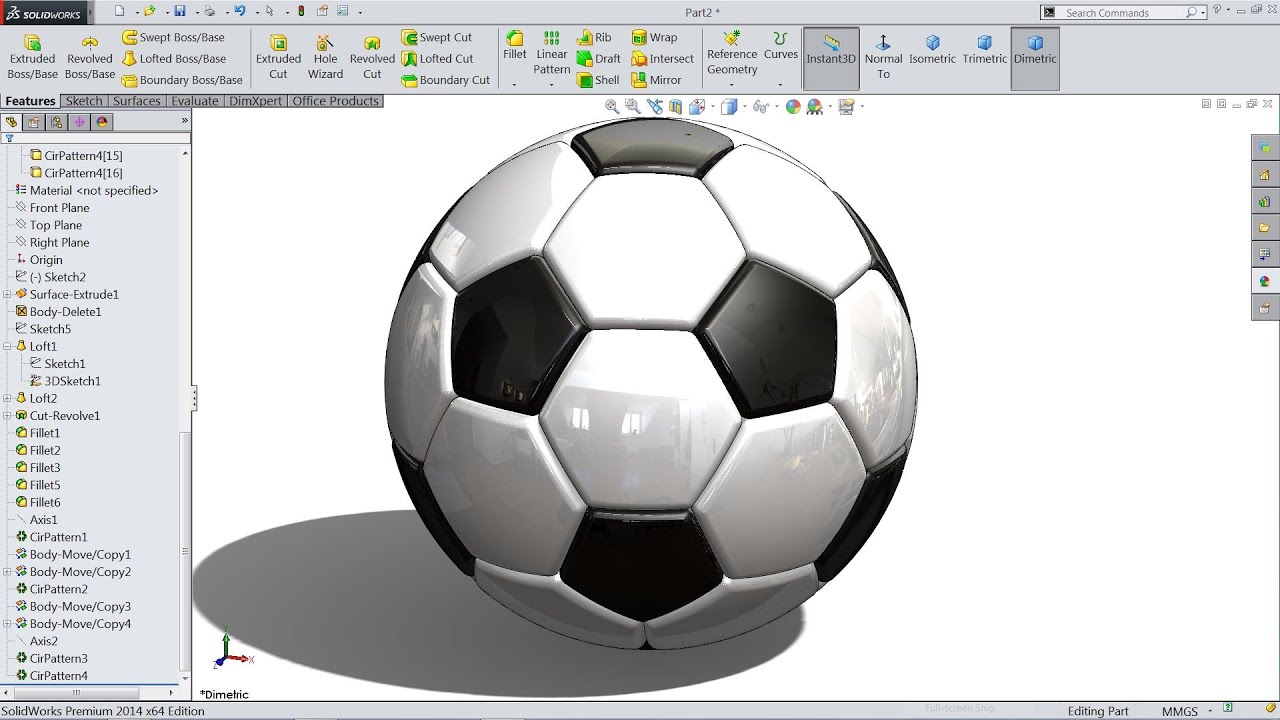This screenshot has width=1280, height=720.
Task: Click the Undo icon in top toolbar
Action: pyautogui.click(x=240, y=11)
